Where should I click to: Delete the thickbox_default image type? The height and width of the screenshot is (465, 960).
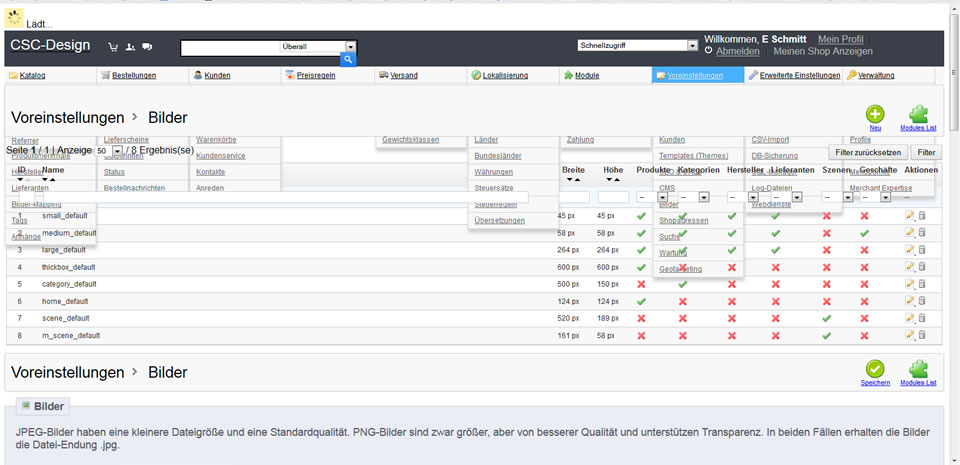click(x=922, y=267)
